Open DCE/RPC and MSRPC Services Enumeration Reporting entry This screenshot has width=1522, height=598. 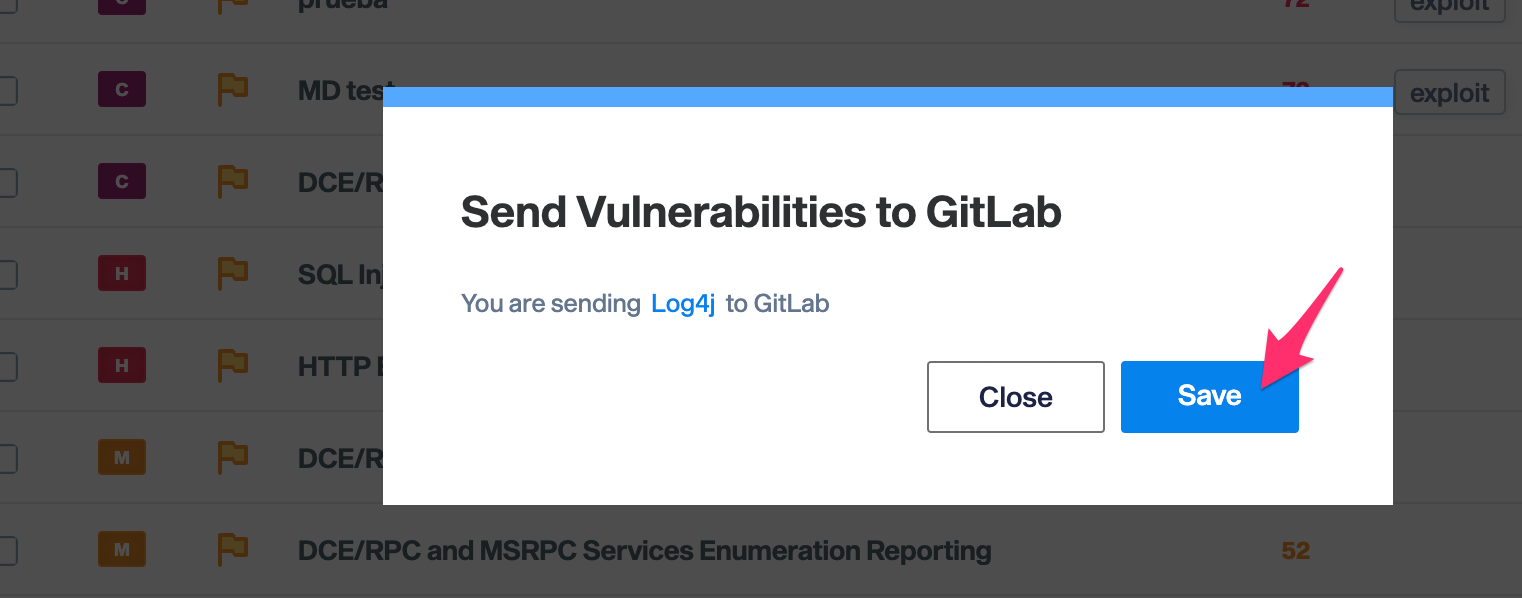pos(645,550)
